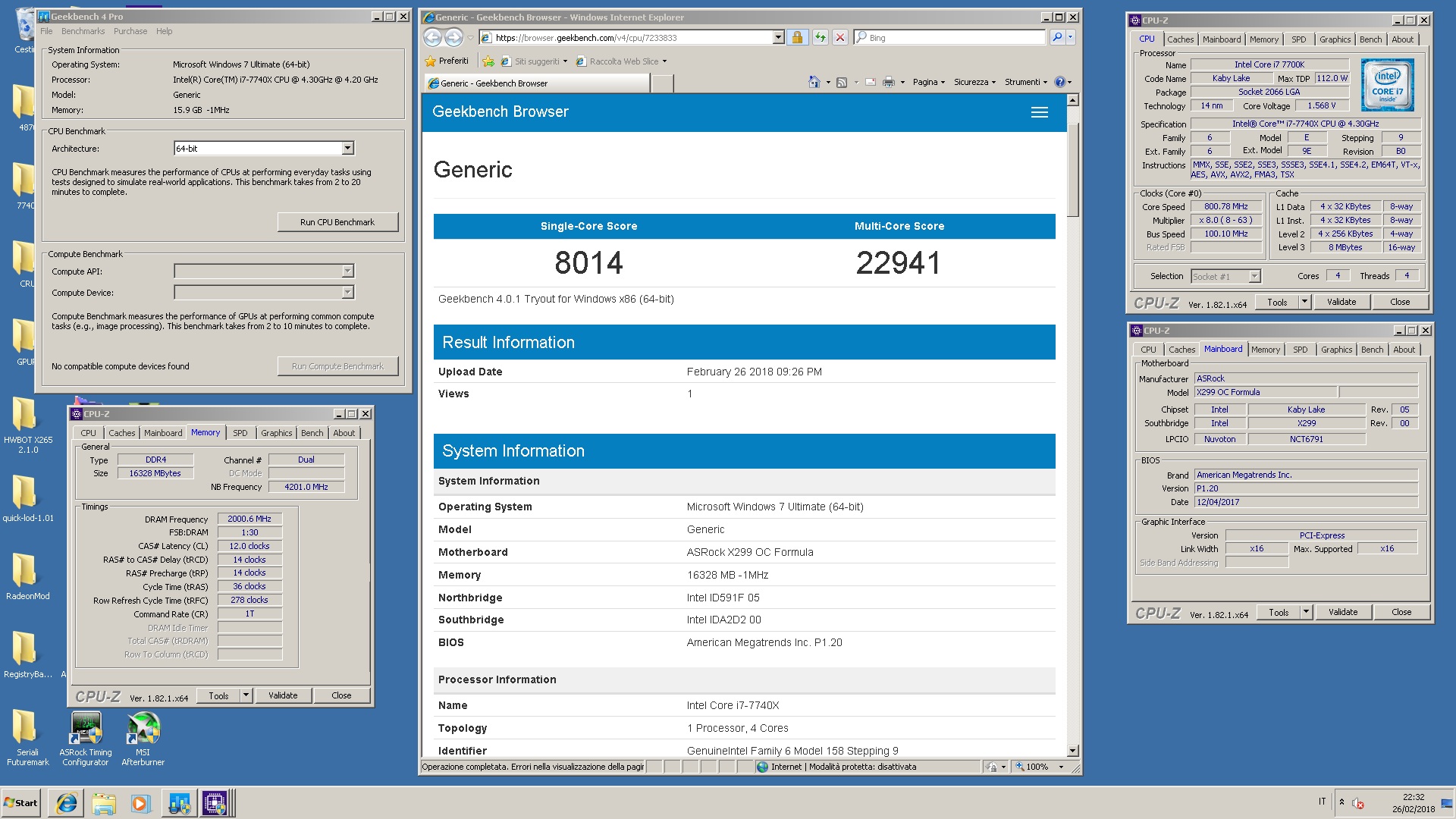Click the Single-Core Score value 8014
This screenshot has width=1456, height=819.
pyautogui.click(x=588, y=263)
